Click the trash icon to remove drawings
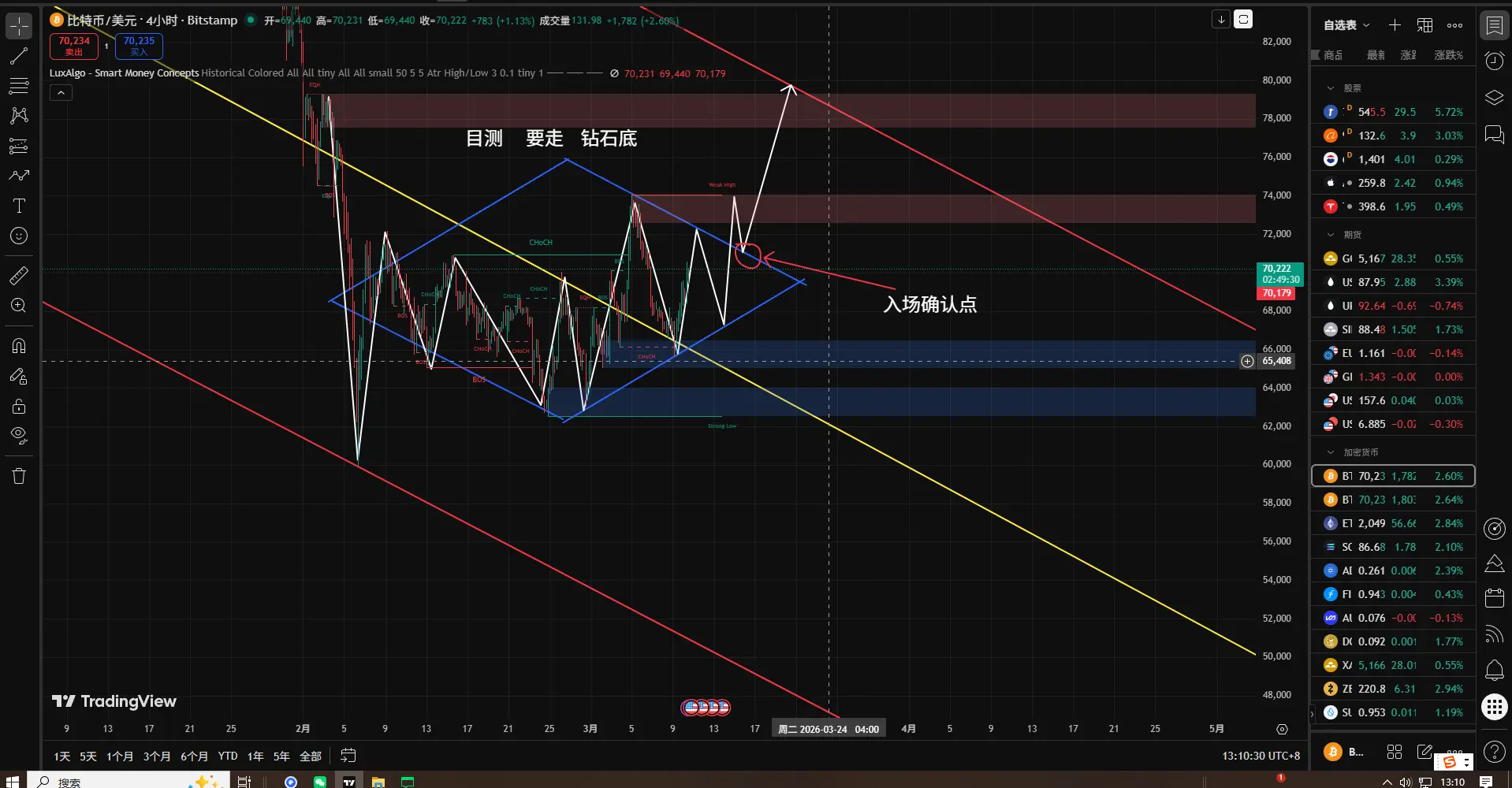Screen dimensions: 1512x788 [19, 476]
